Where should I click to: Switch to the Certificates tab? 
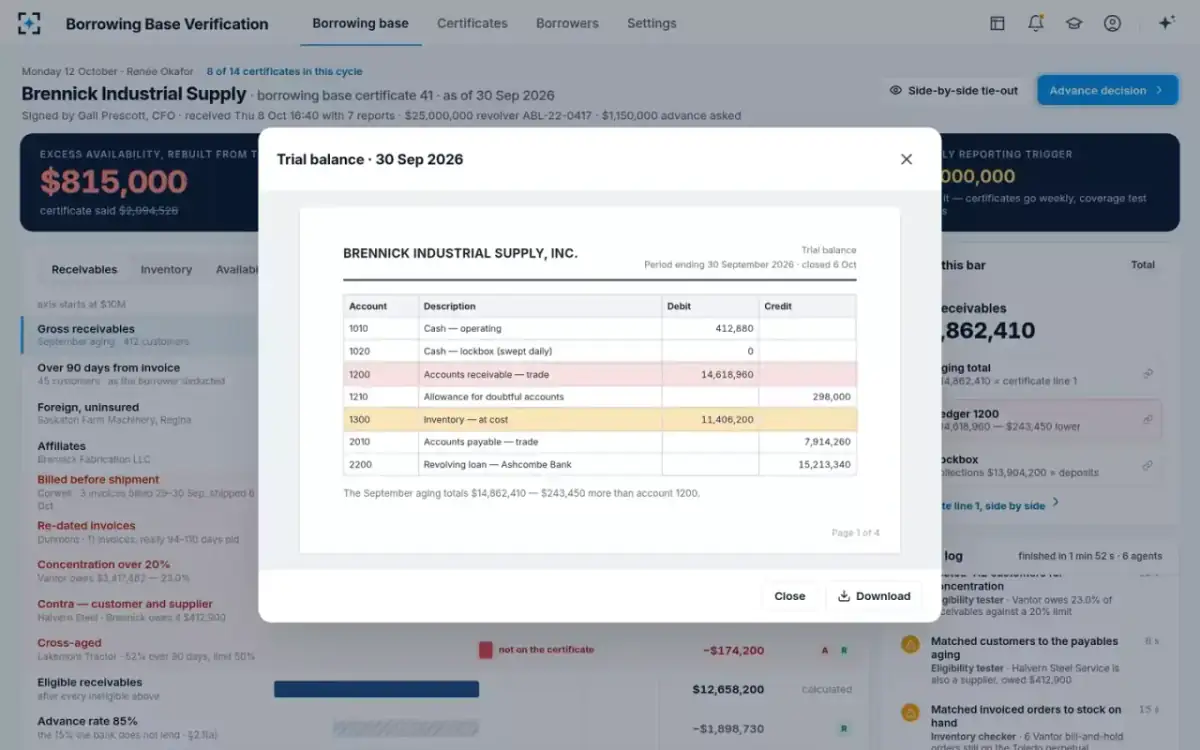(472, 23)
